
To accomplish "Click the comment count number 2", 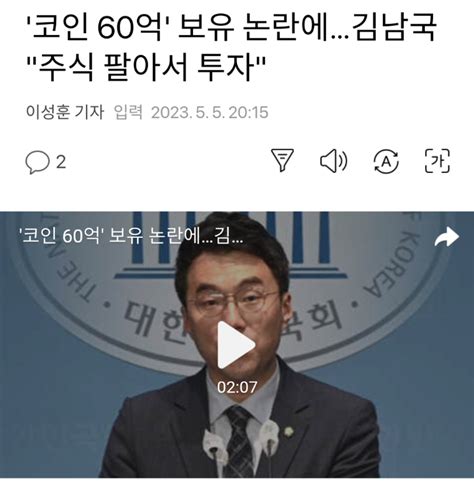I will coord(61,162).
